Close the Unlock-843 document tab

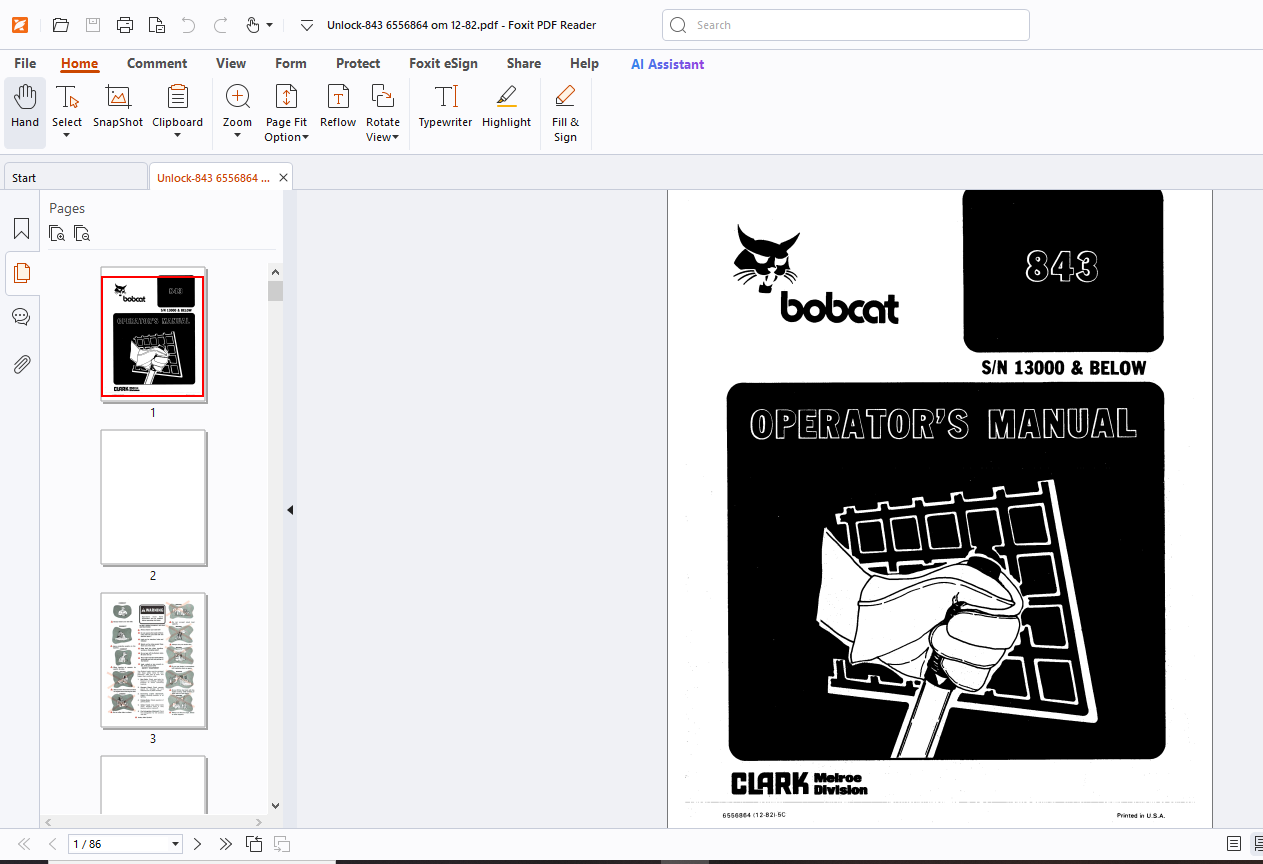tap(283, 178)
